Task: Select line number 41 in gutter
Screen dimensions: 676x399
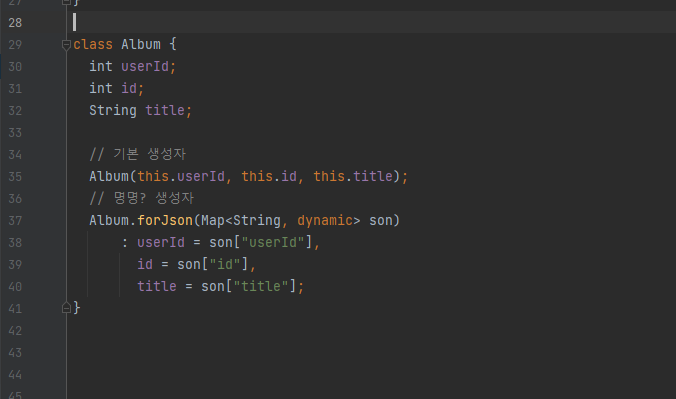Action: coord(15,309)
